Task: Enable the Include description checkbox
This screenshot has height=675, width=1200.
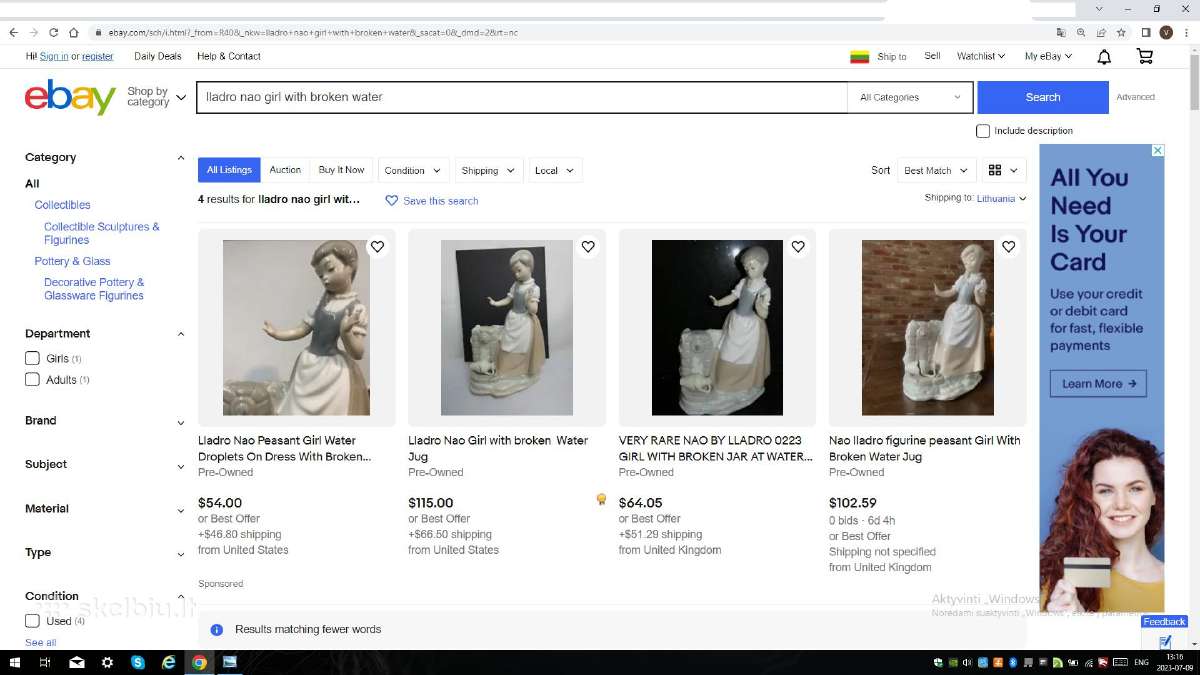Action: pyautogui.click(x=983, y=131)
